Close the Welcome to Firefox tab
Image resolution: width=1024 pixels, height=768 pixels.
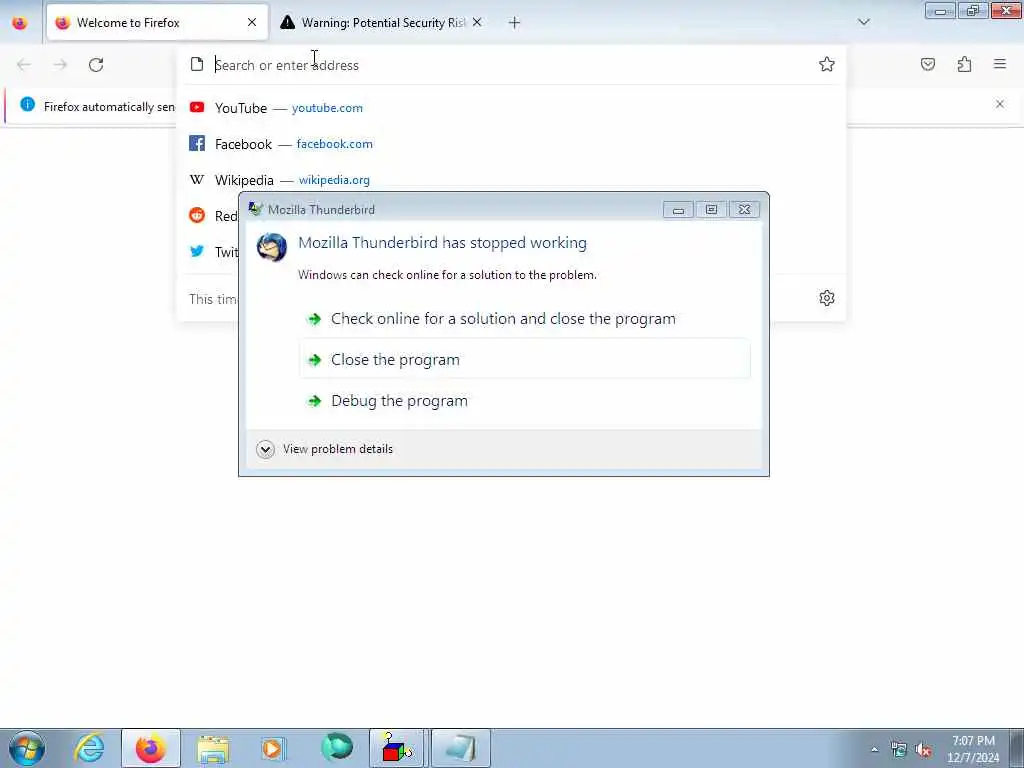pos(252,23)
